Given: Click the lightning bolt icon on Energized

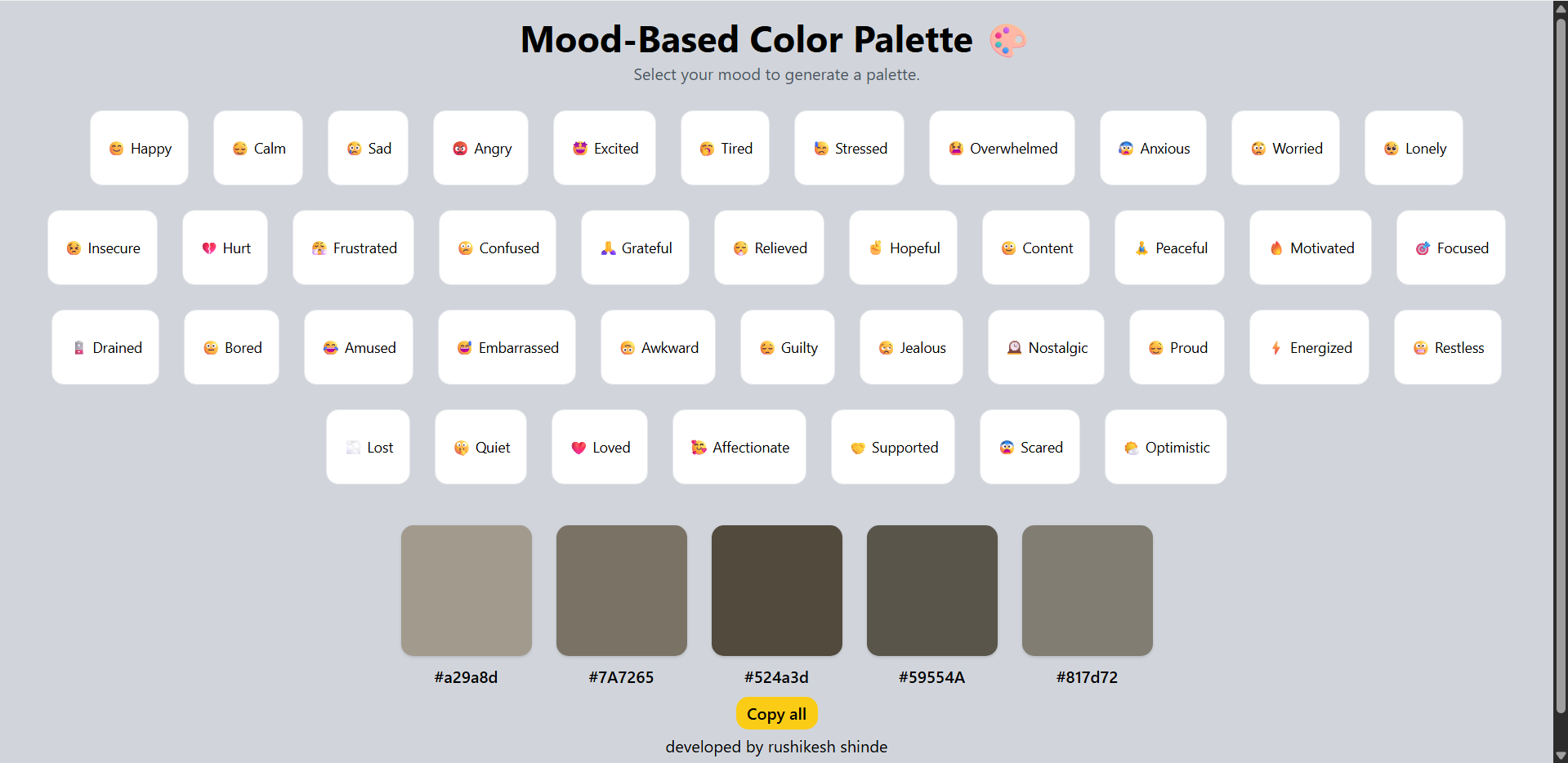Looking at the screenshot, I should click(x=1276, y=348).
